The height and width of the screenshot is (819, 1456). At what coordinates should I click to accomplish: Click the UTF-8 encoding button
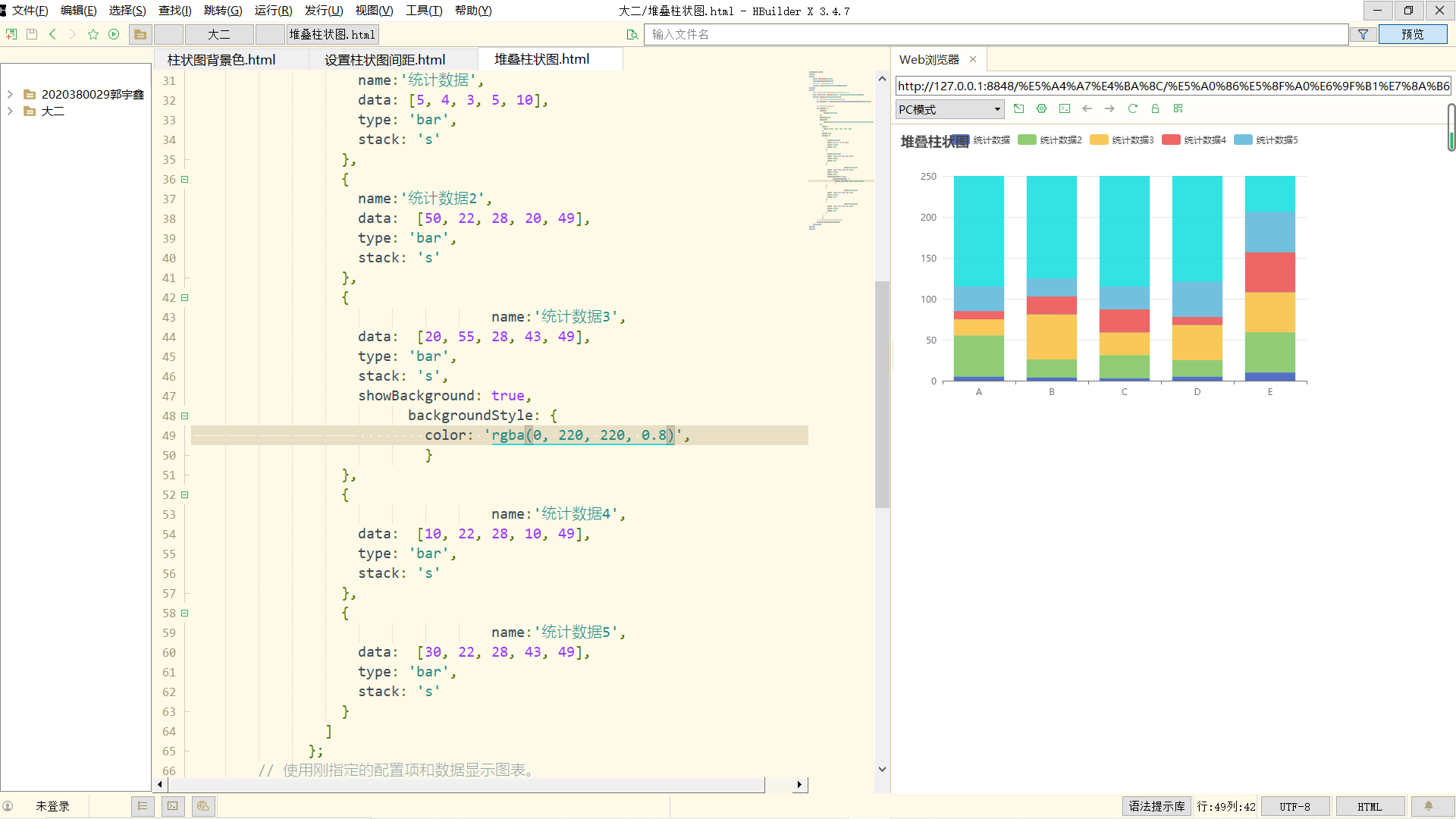[1294, 806]
